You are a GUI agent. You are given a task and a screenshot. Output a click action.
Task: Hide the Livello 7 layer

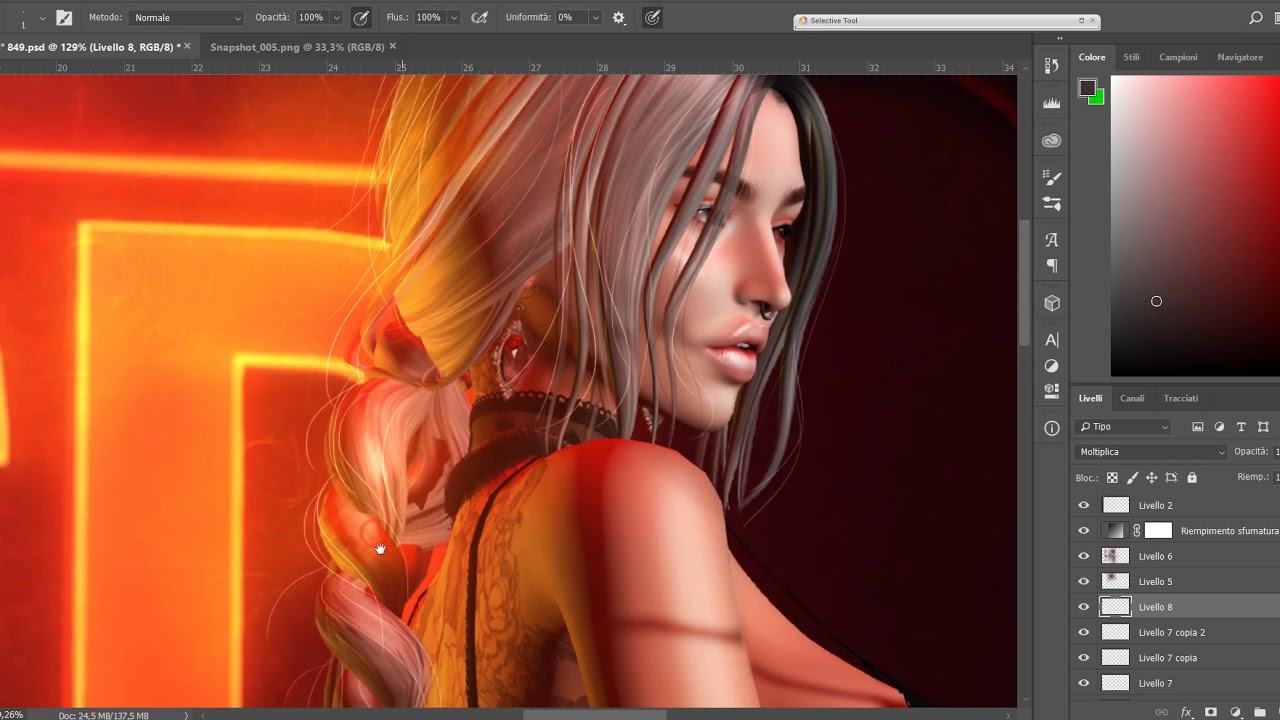(x=1083, y=683)
